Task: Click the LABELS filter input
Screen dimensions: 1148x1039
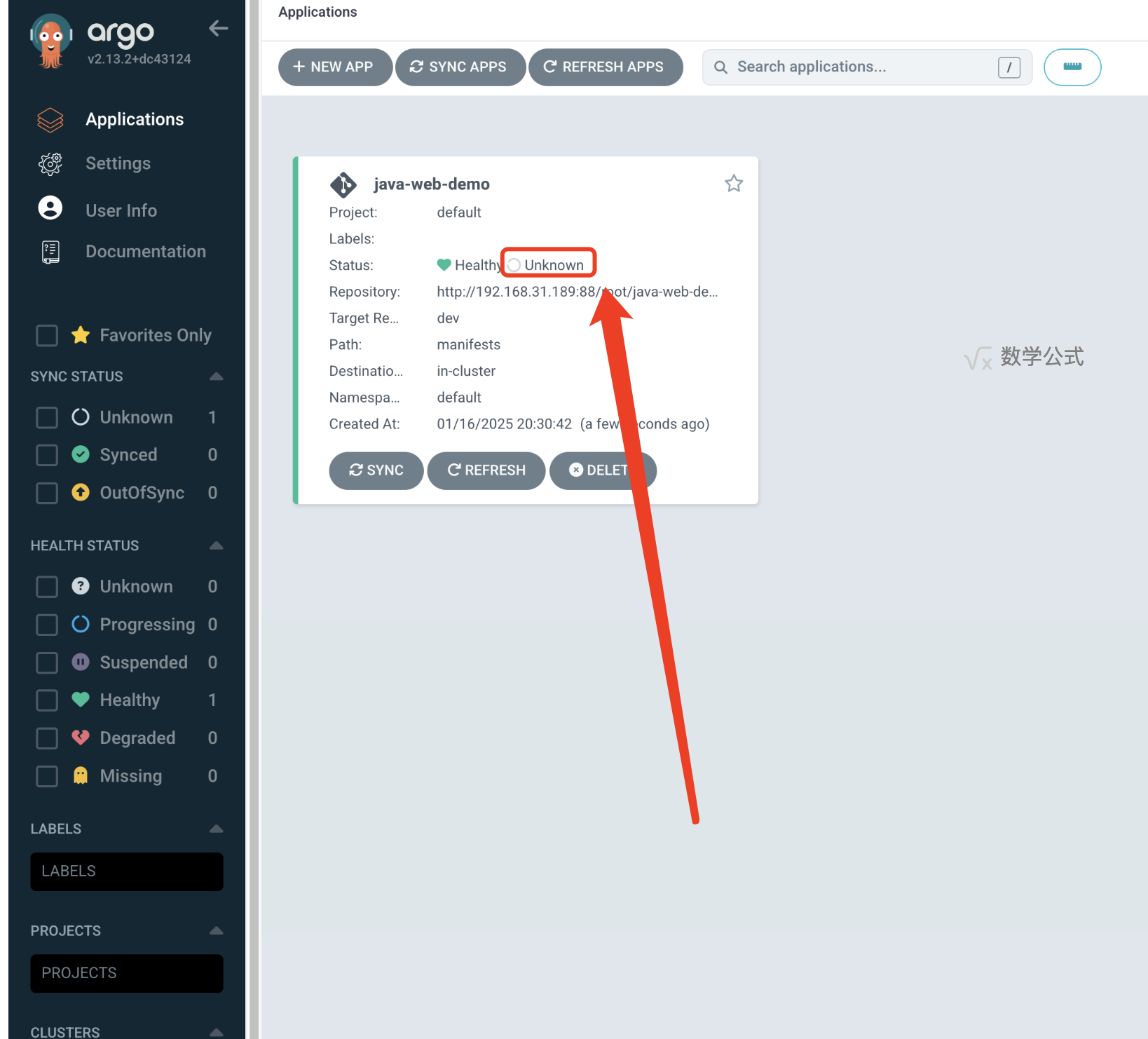Action: click(127, 871)
